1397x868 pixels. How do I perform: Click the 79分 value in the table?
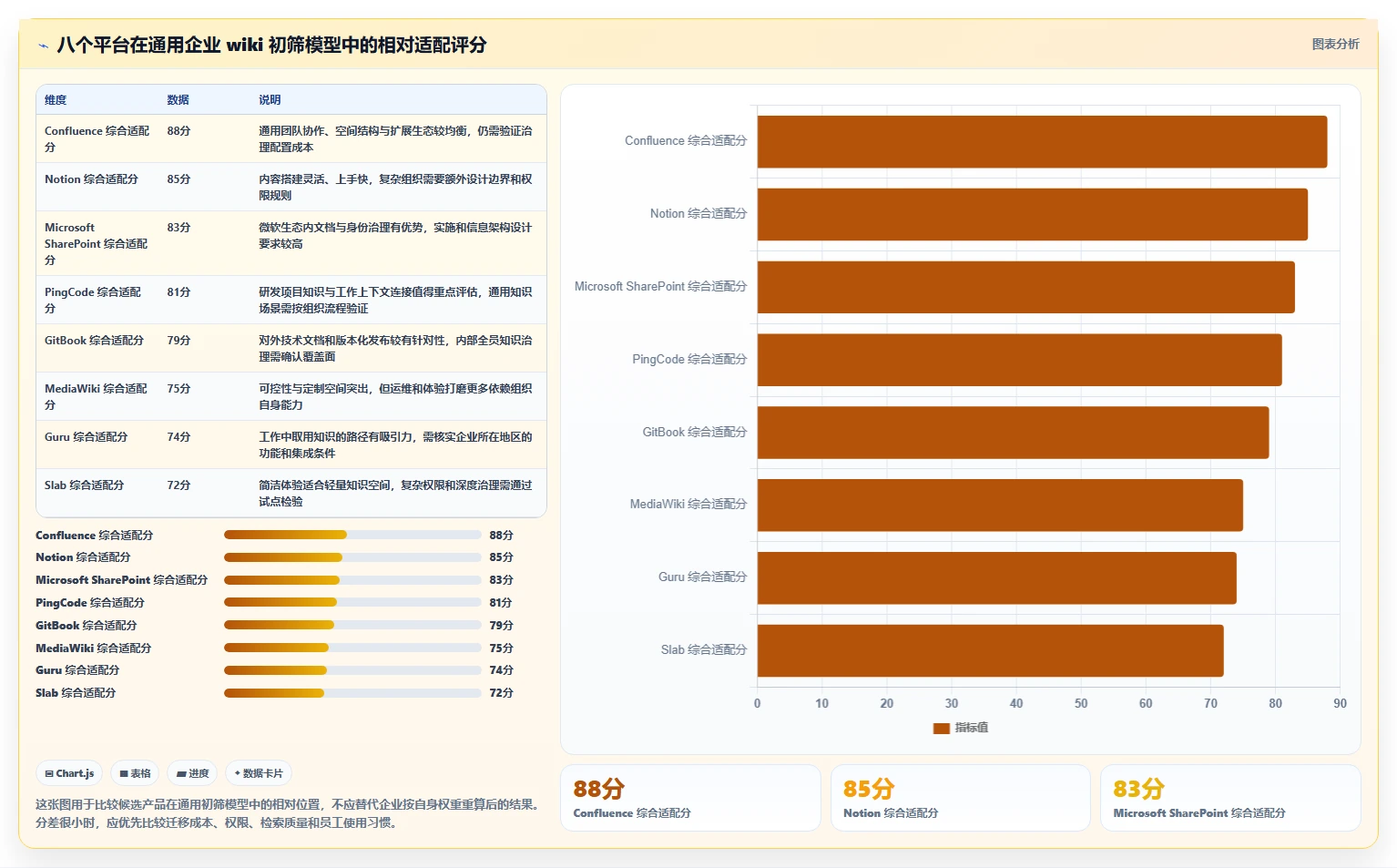pyautogui.click(x=178, y=341)
